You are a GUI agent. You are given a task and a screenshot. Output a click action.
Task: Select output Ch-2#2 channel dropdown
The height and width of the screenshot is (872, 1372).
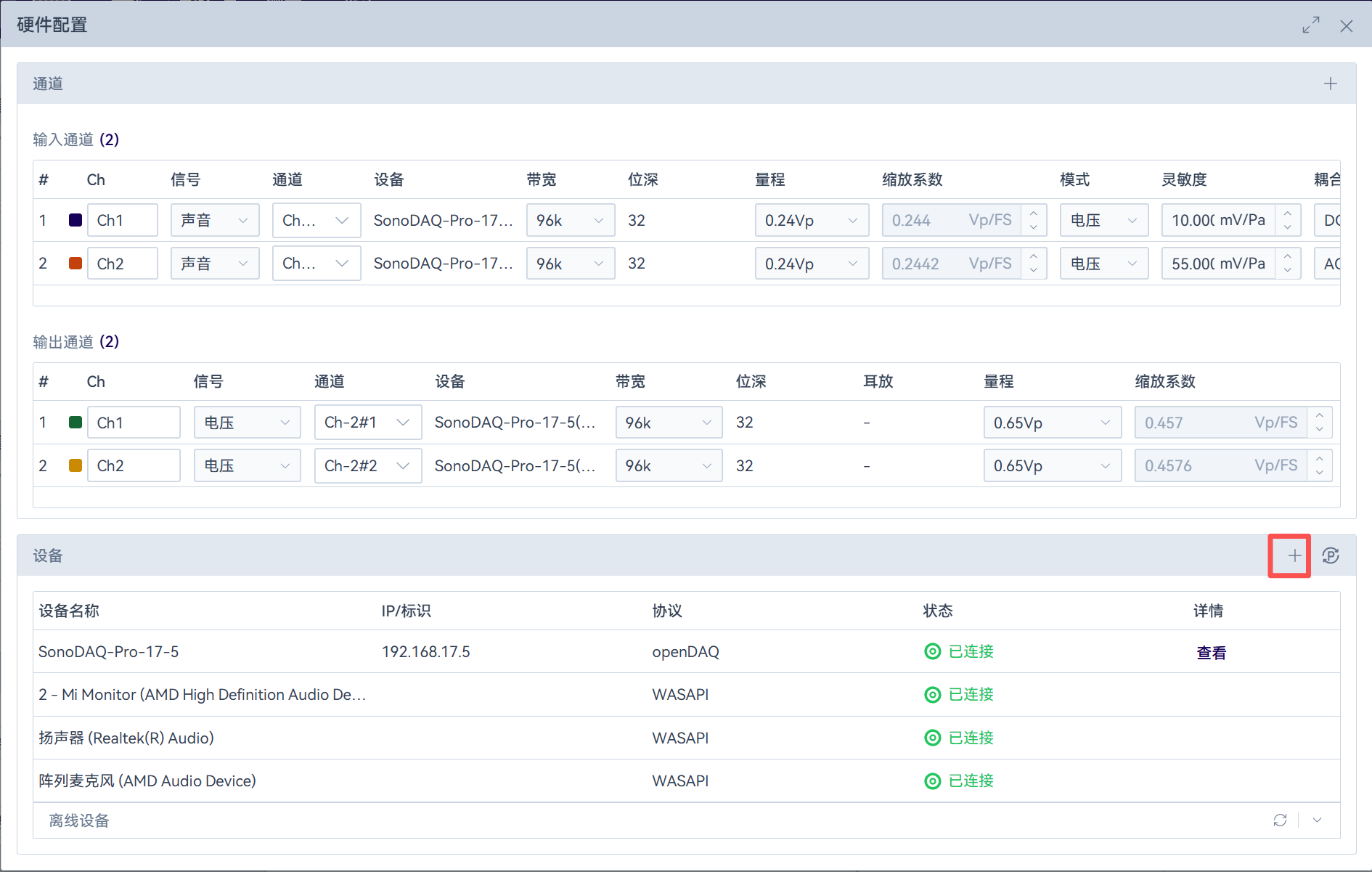point(367,465)
